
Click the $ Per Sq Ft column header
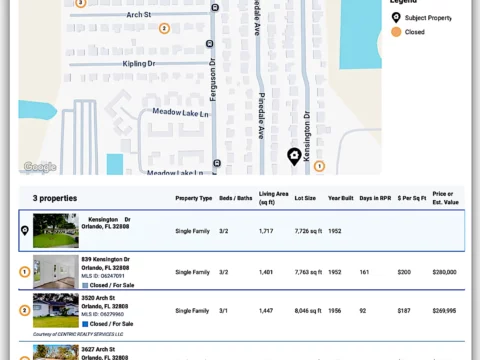point(412,198)
